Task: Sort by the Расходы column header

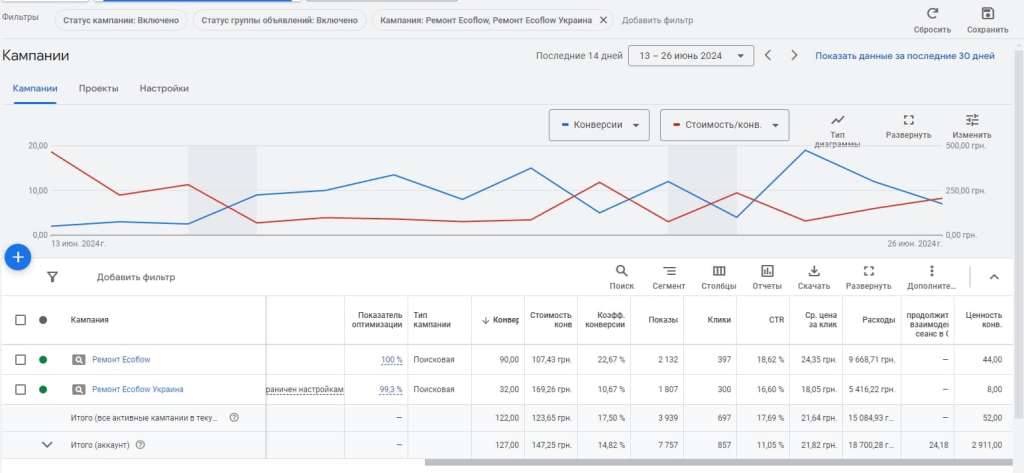Action: (878, 320)
